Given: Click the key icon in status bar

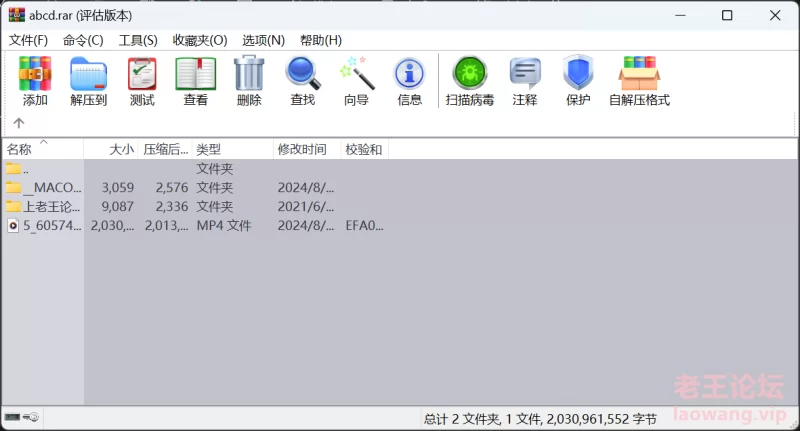Looking at the screenshot, I should pyautogui.click(x=31, y=417).
